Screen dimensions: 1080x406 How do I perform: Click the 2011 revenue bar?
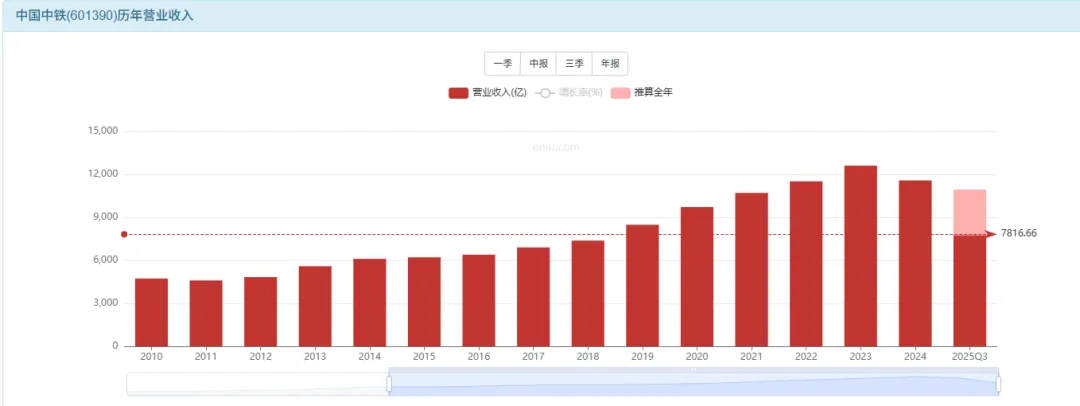coord(206,313)
